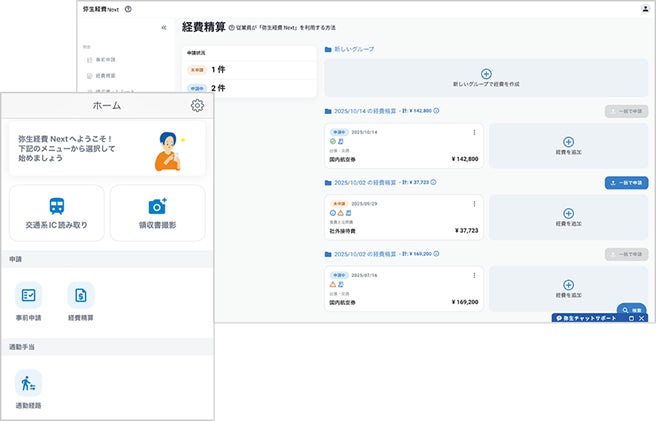Click the welcome banner illustration in ホーム
Image resolution: width=656 pixels, height=421 pixels.
[169, 151]
